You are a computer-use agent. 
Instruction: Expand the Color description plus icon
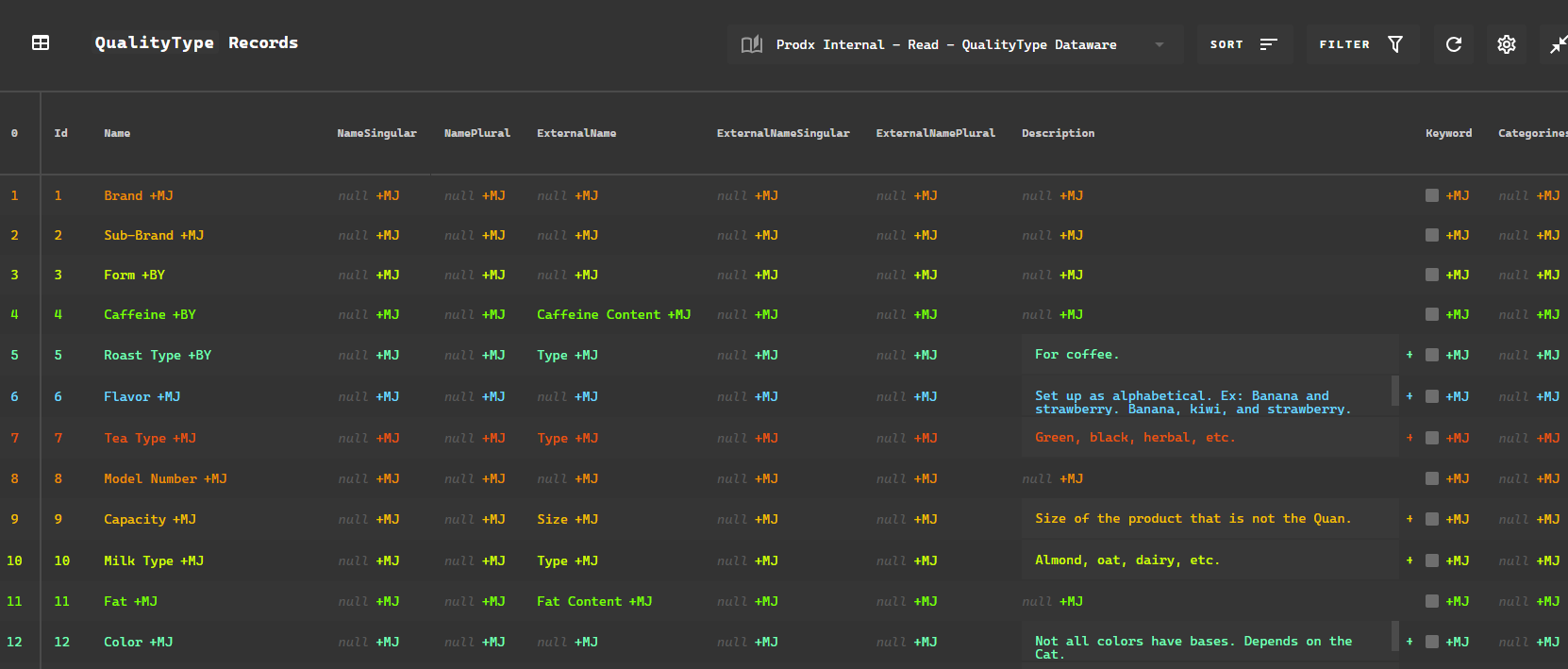(x=1410, y=642)
